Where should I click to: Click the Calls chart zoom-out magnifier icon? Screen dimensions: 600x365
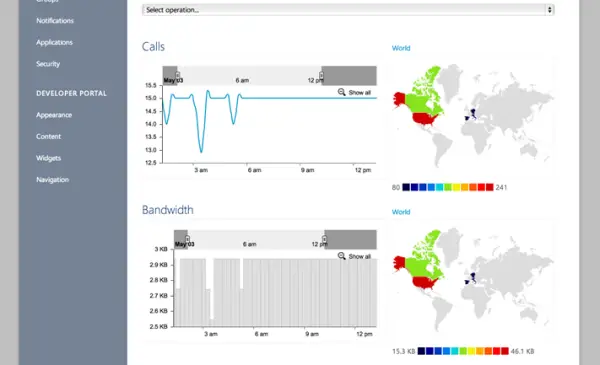[x=342, y=92]
